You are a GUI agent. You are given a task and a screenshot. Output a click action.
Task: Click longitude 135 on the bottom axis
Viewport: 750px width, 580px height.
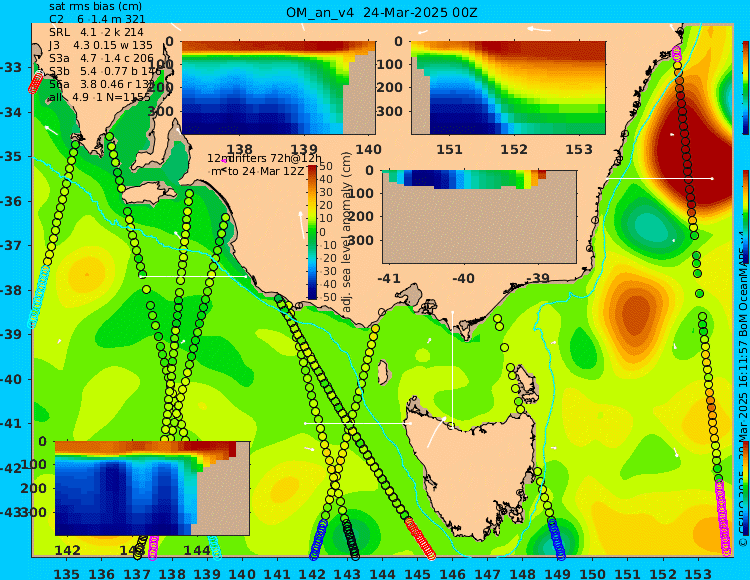66,573
